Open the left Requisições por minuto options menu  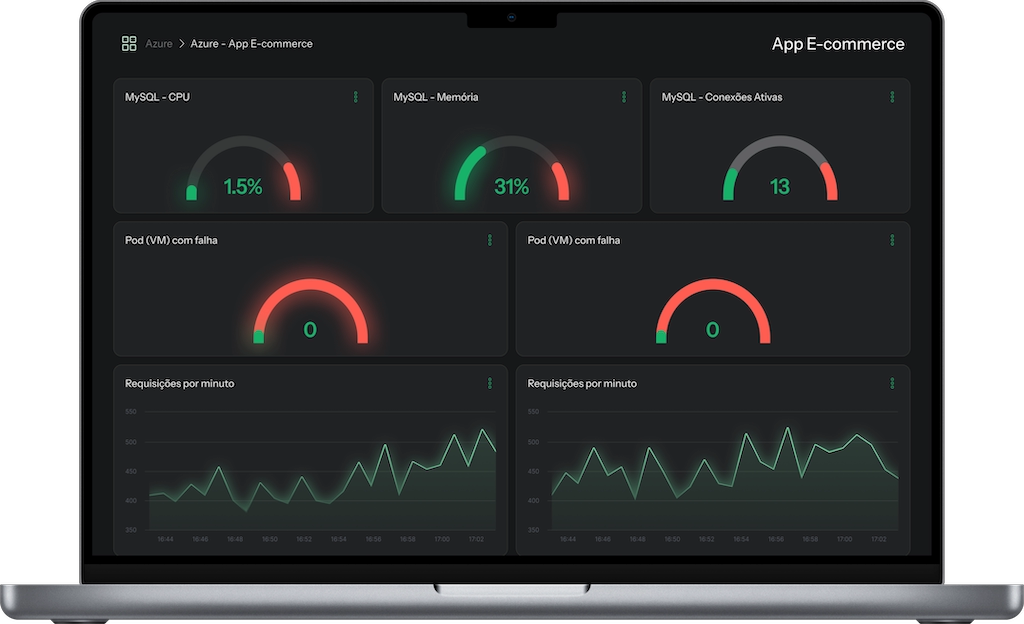[x=490, y=383]
